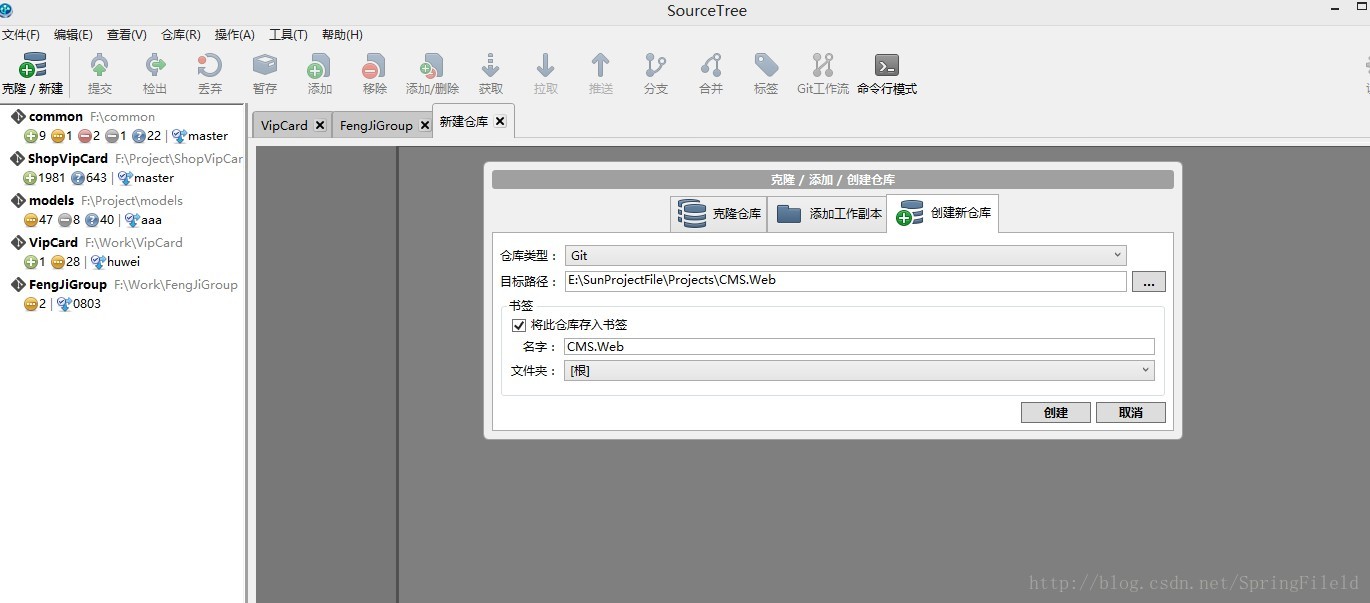Screen dimensions: 1370x603
Task: Open the 文件夹 [根] dropdown
Action: click(x=860, y=370)
